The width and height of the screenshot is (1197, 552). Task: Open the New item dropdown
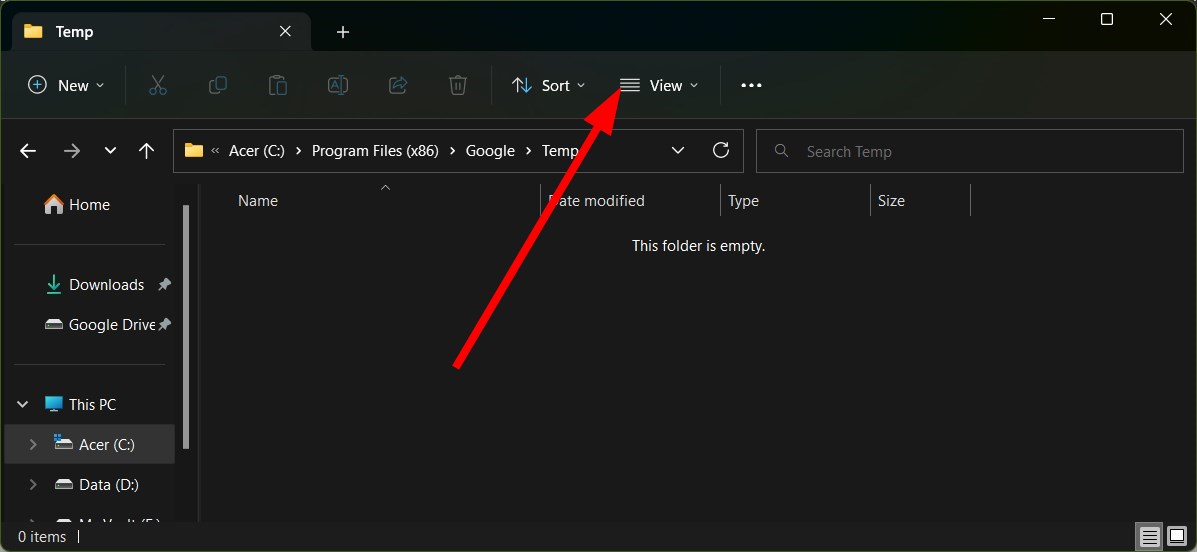point(66,86)
